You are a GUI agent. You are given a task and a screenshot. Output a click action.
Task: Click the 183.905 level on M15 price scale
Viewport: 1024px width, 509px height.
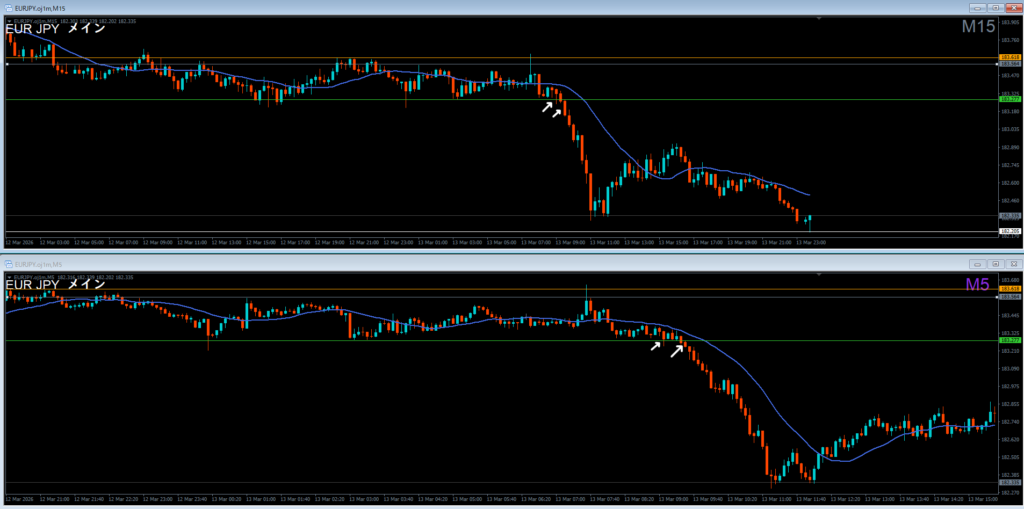1010,22
